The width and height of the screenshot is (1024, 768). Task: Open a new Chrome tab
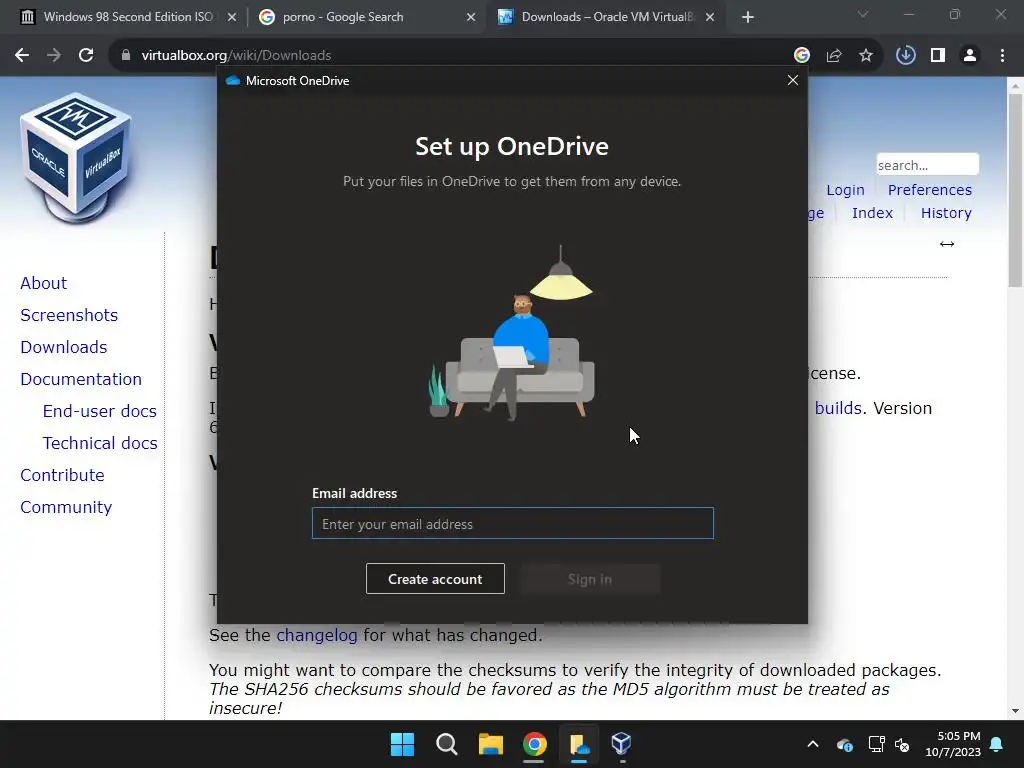pos(748,18)
